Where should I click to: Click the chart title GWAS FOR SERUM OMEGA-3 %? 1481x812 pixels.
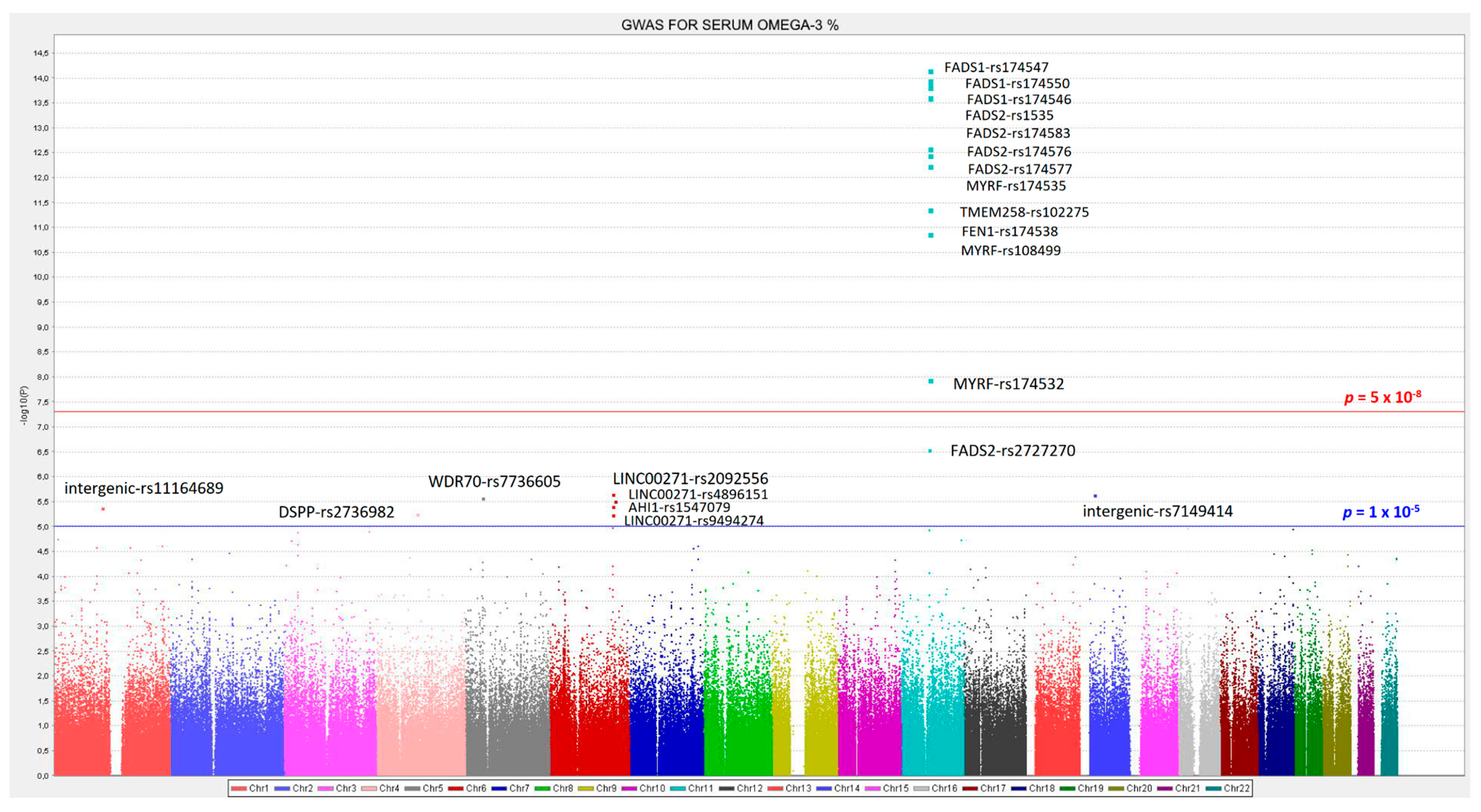730,25
